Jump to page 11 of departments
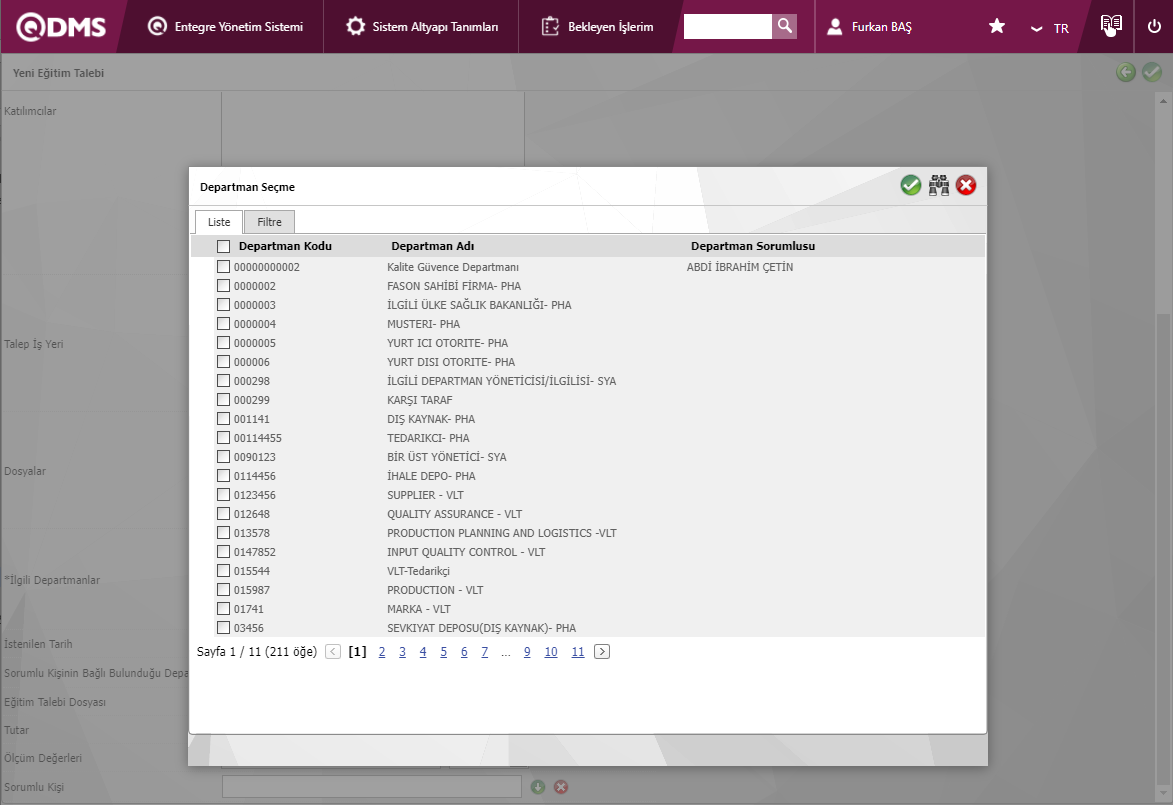Image resolution: width=1173 pixels, height=805 pixels. point(578,652)
